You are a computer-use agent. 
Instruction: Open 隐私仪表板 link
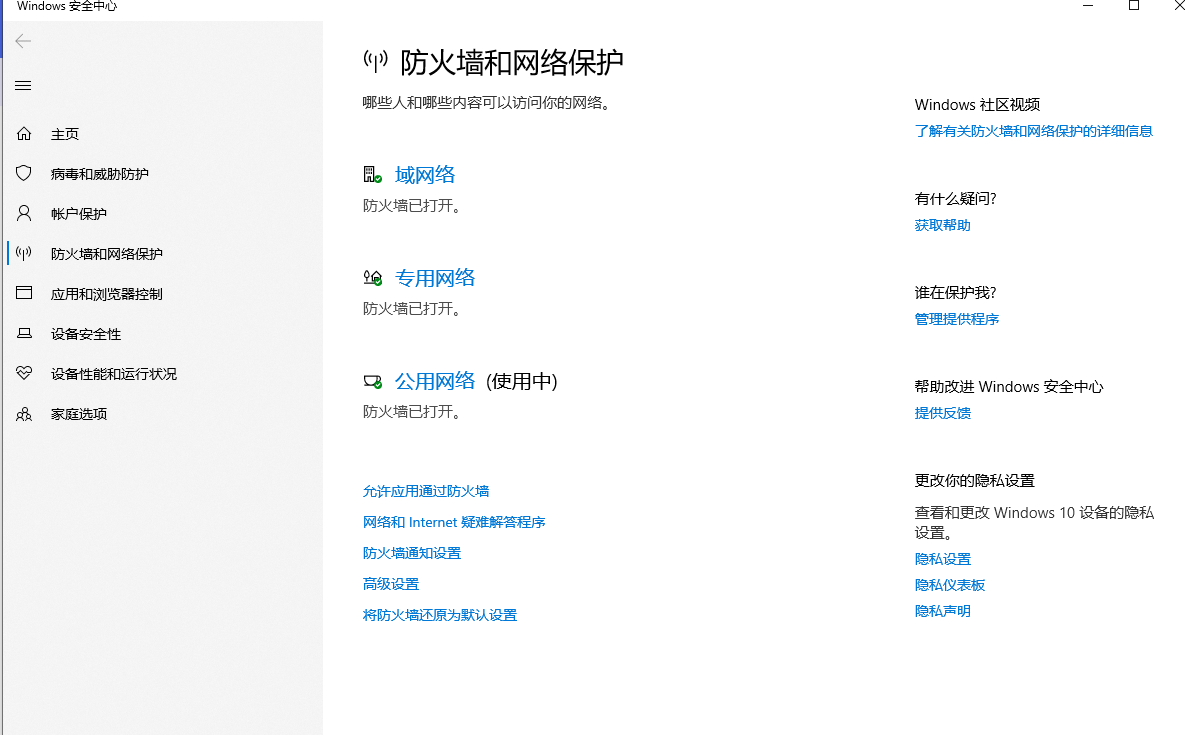[x=950, y=585]
